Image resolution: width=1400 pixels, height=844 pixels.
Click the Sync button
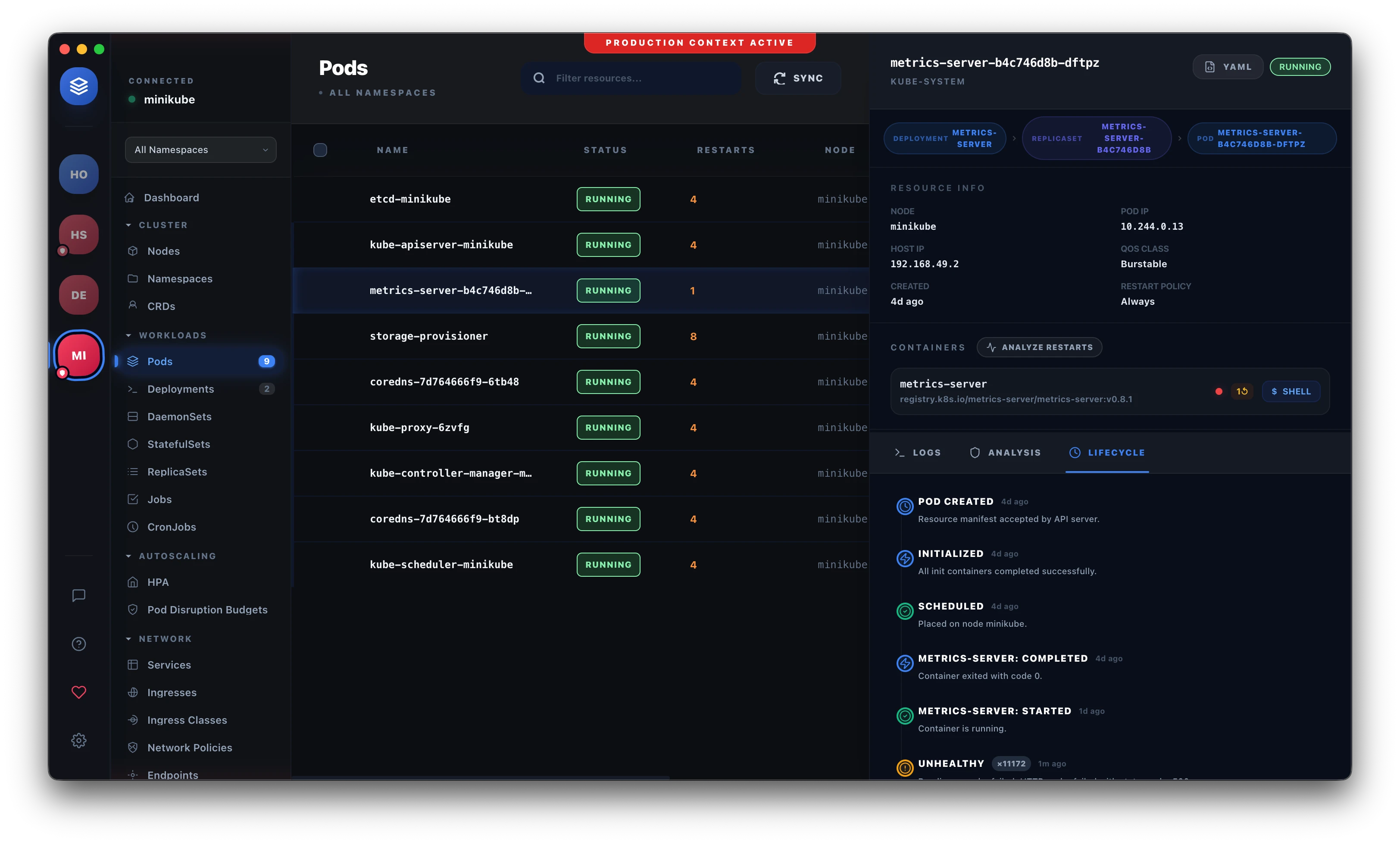pos(798,78)
